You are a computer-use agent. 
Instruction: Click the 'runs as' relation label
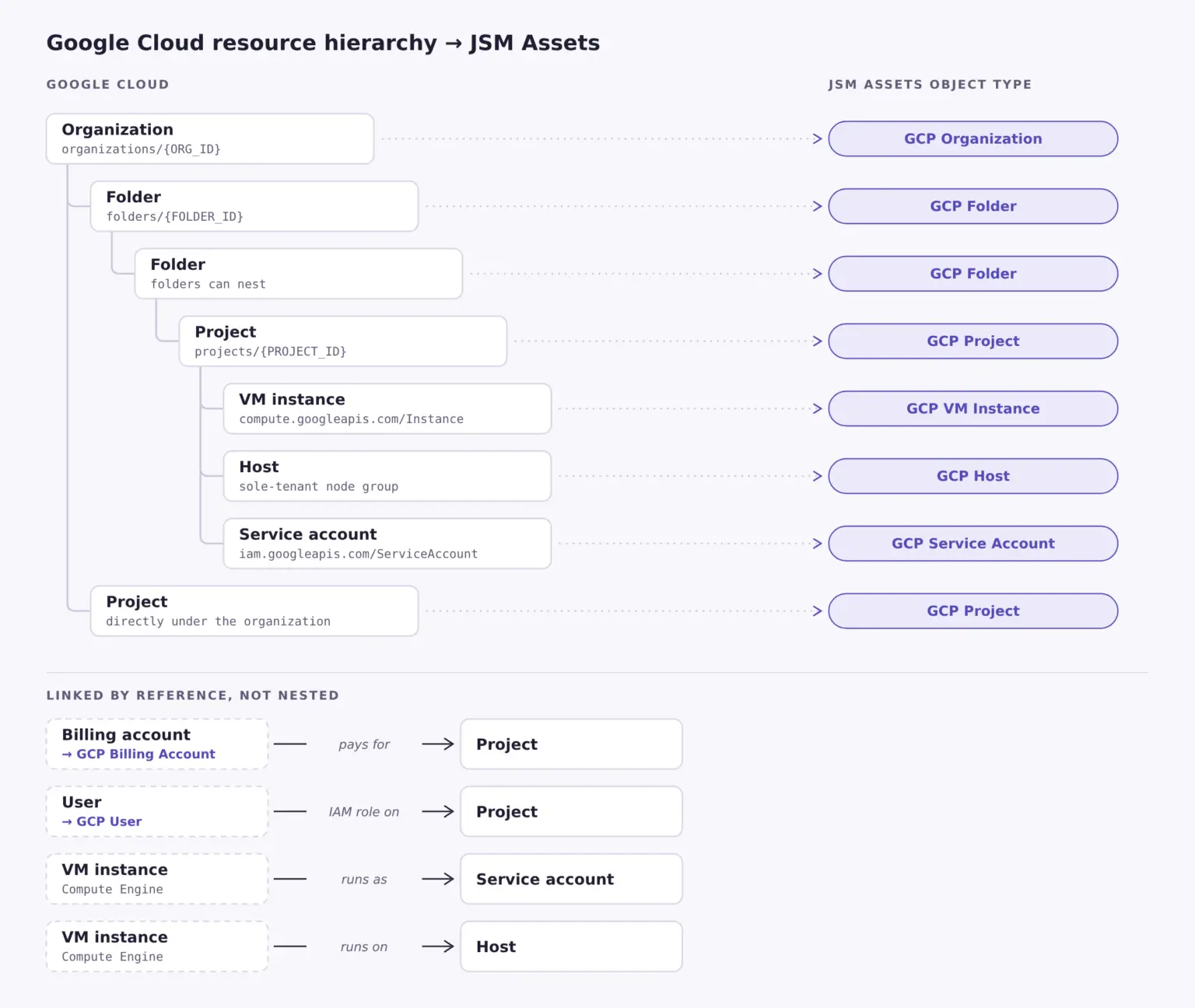364,880
